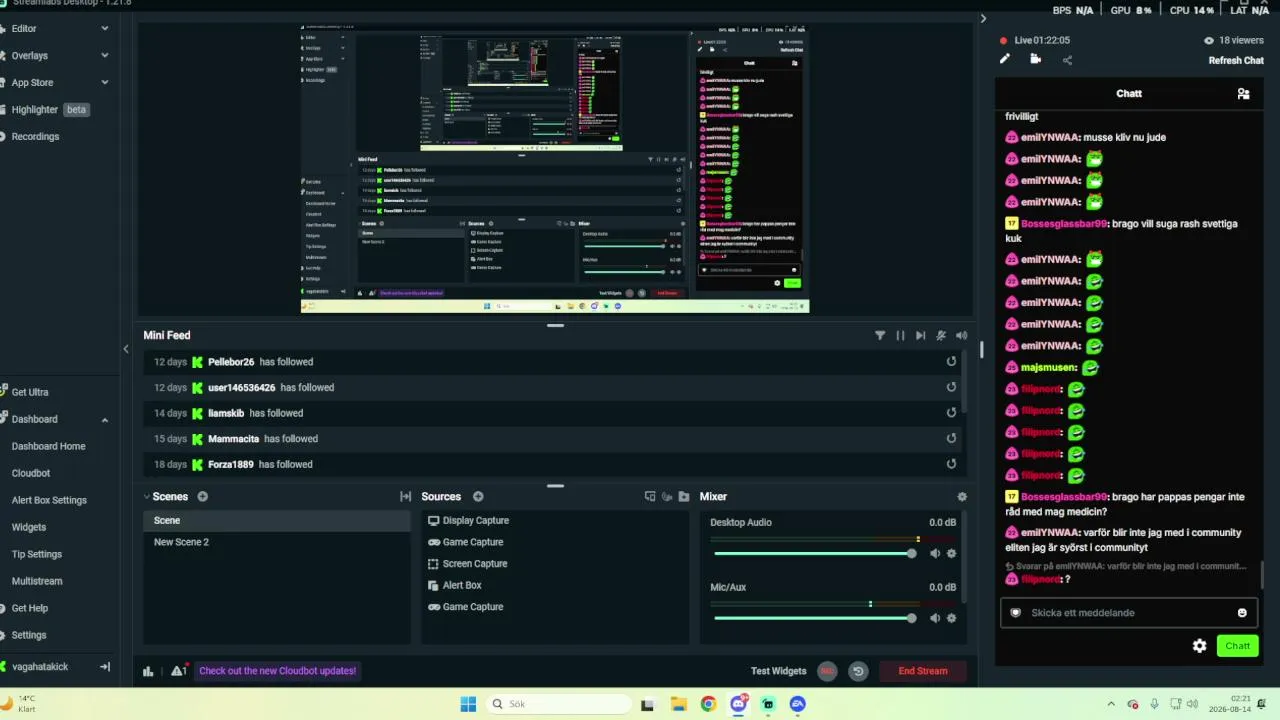Pause the Mini Feed alert queue
The width and height of the screenshot is (1280, 720).
[900, 335]
